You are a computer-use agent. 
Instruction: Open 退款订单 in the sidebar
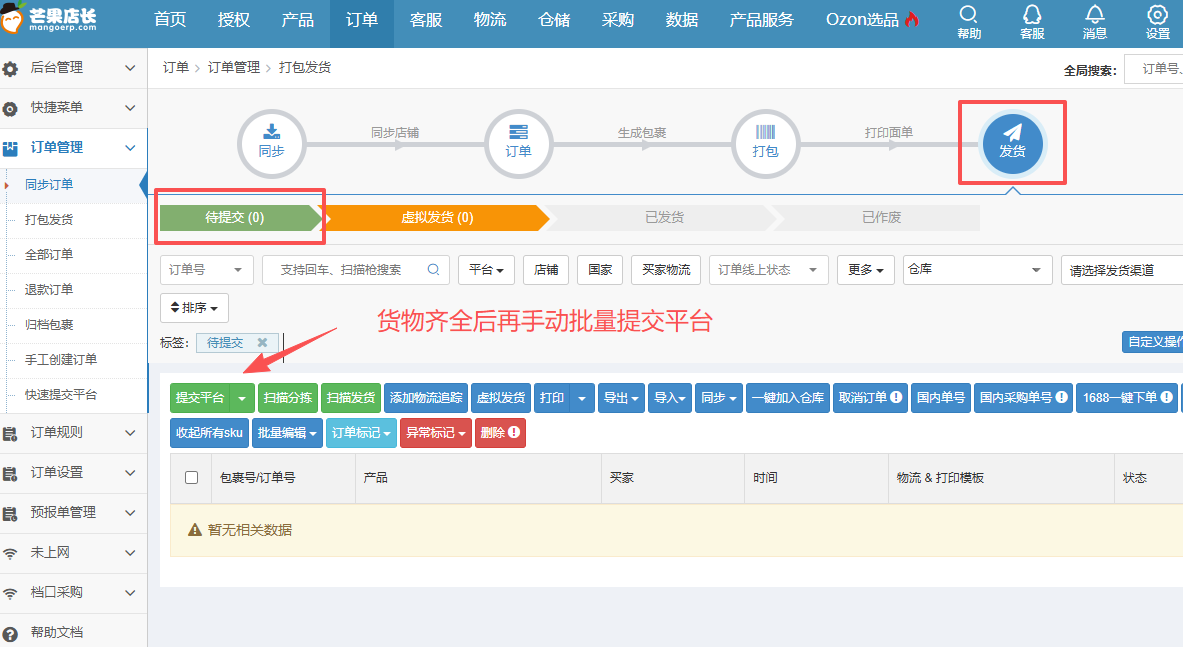pyautogui.click(x=49, y=290)
